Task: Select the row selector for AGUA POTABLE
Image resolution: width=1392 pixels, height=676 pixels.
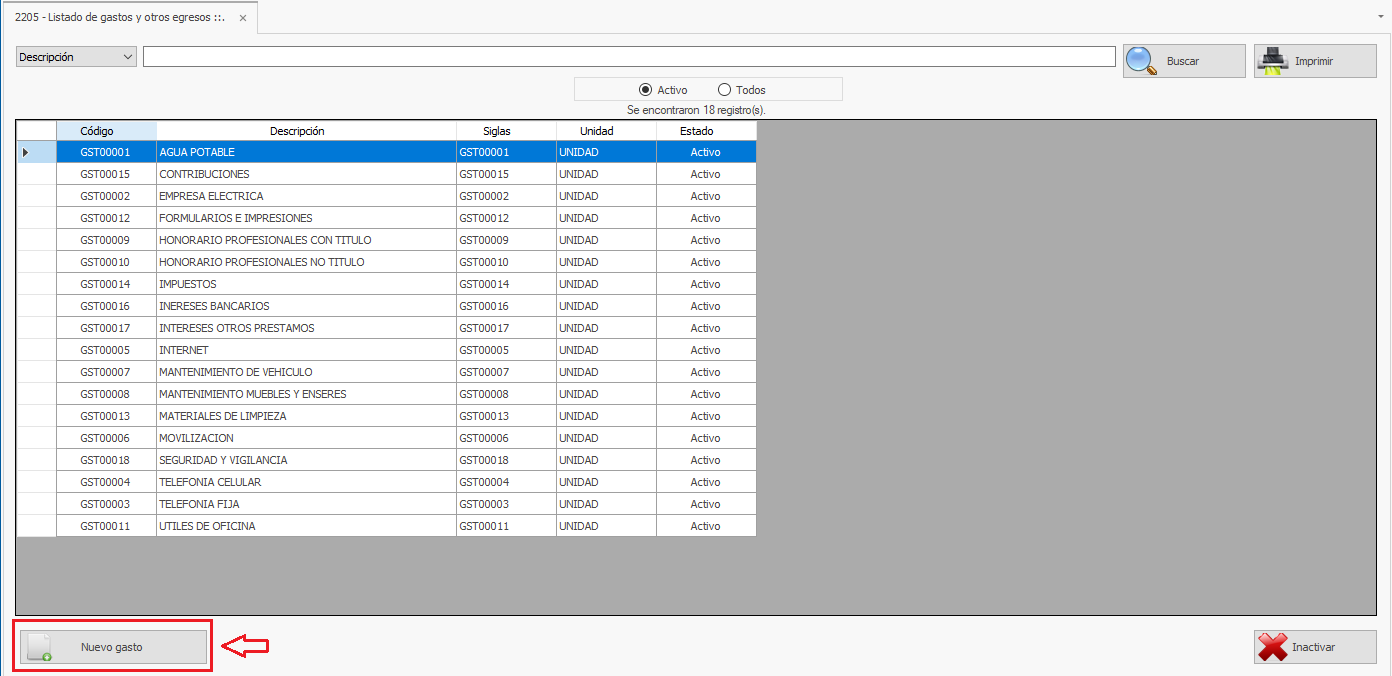Action: (x=35, y=152)
